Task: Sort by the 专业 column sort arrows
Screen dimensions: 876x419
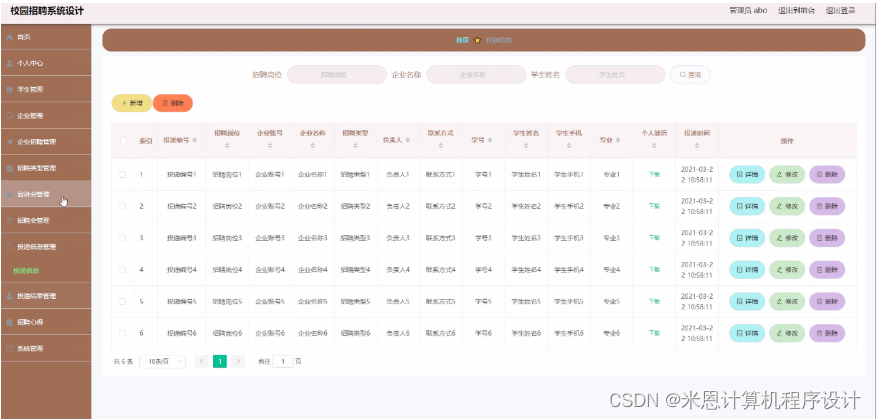Action: pos(618,141)
